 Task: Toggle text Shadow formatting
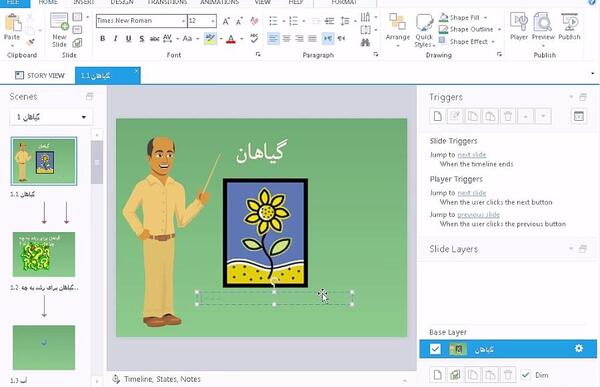(142, 39)
